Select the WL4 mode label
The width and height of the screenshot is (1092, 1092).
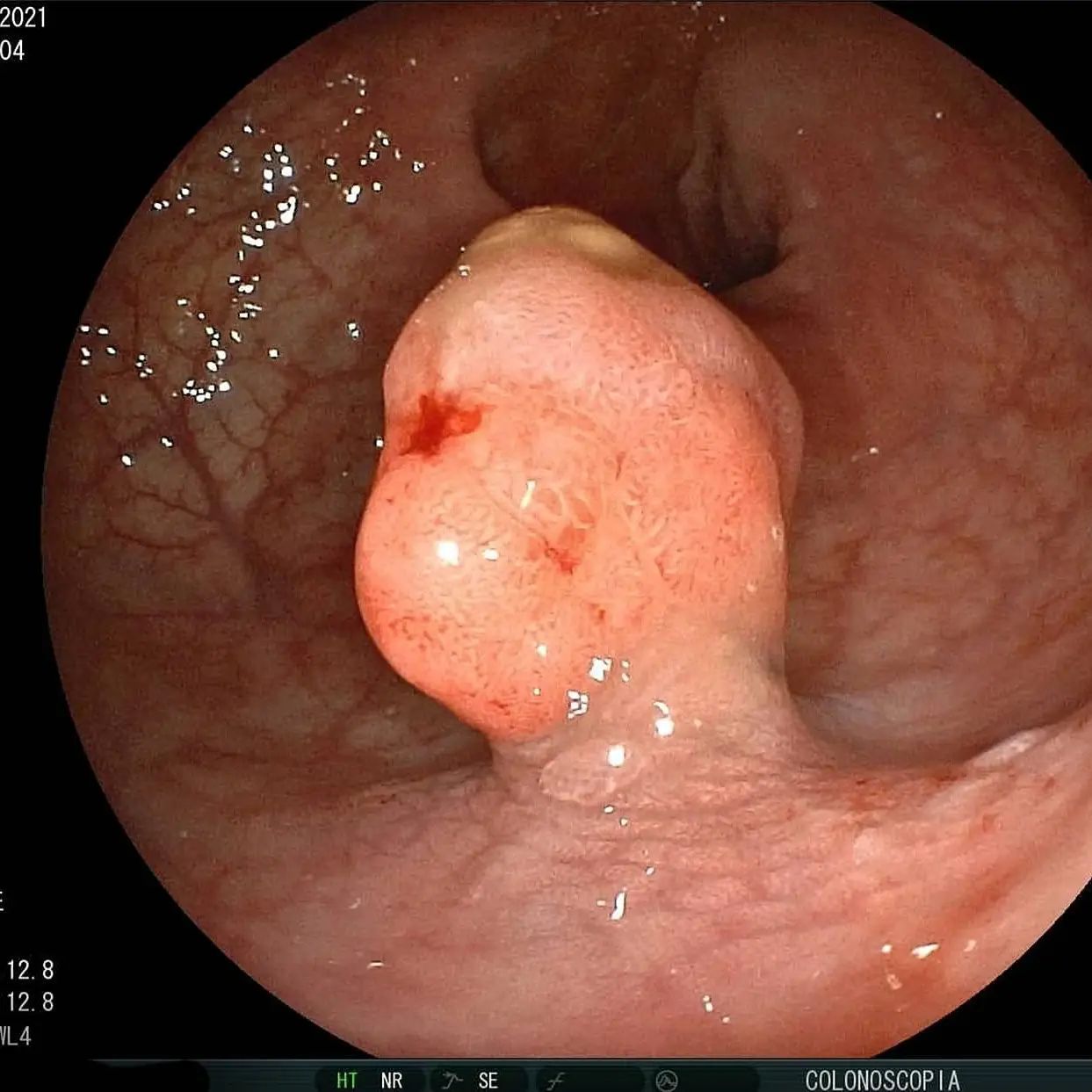(x=16, y=1036)
